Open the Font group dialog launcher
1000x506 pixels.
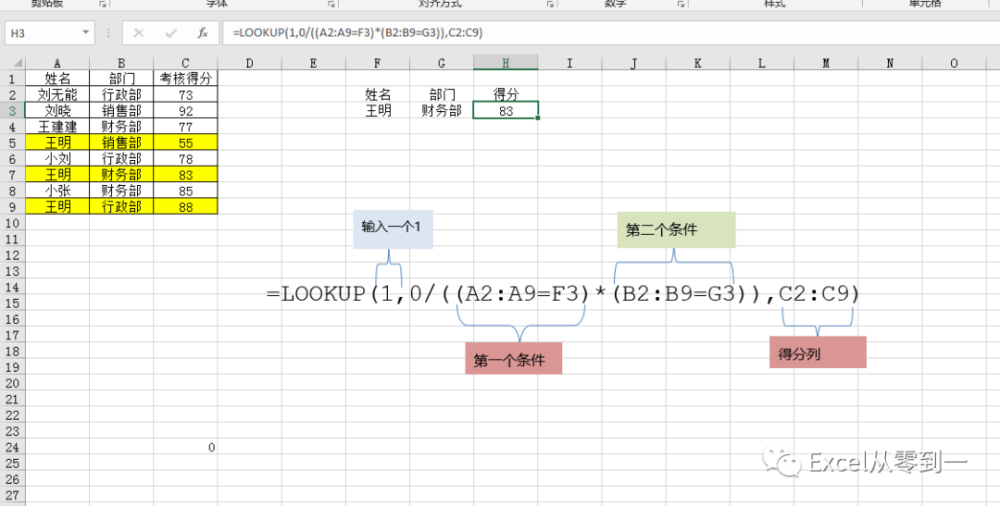(331, 4)
